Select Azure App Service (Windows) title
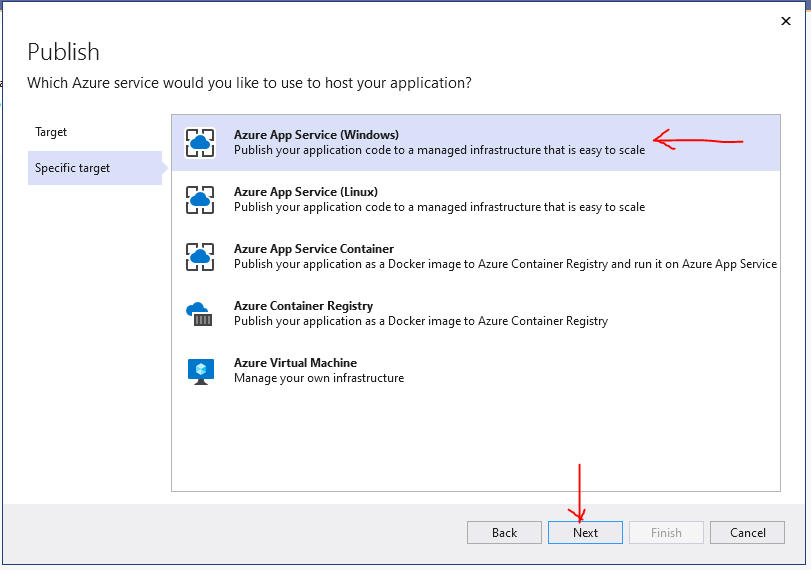Image resolution: width=811 pixels, height=570 pixels. (x=316, y=134)
